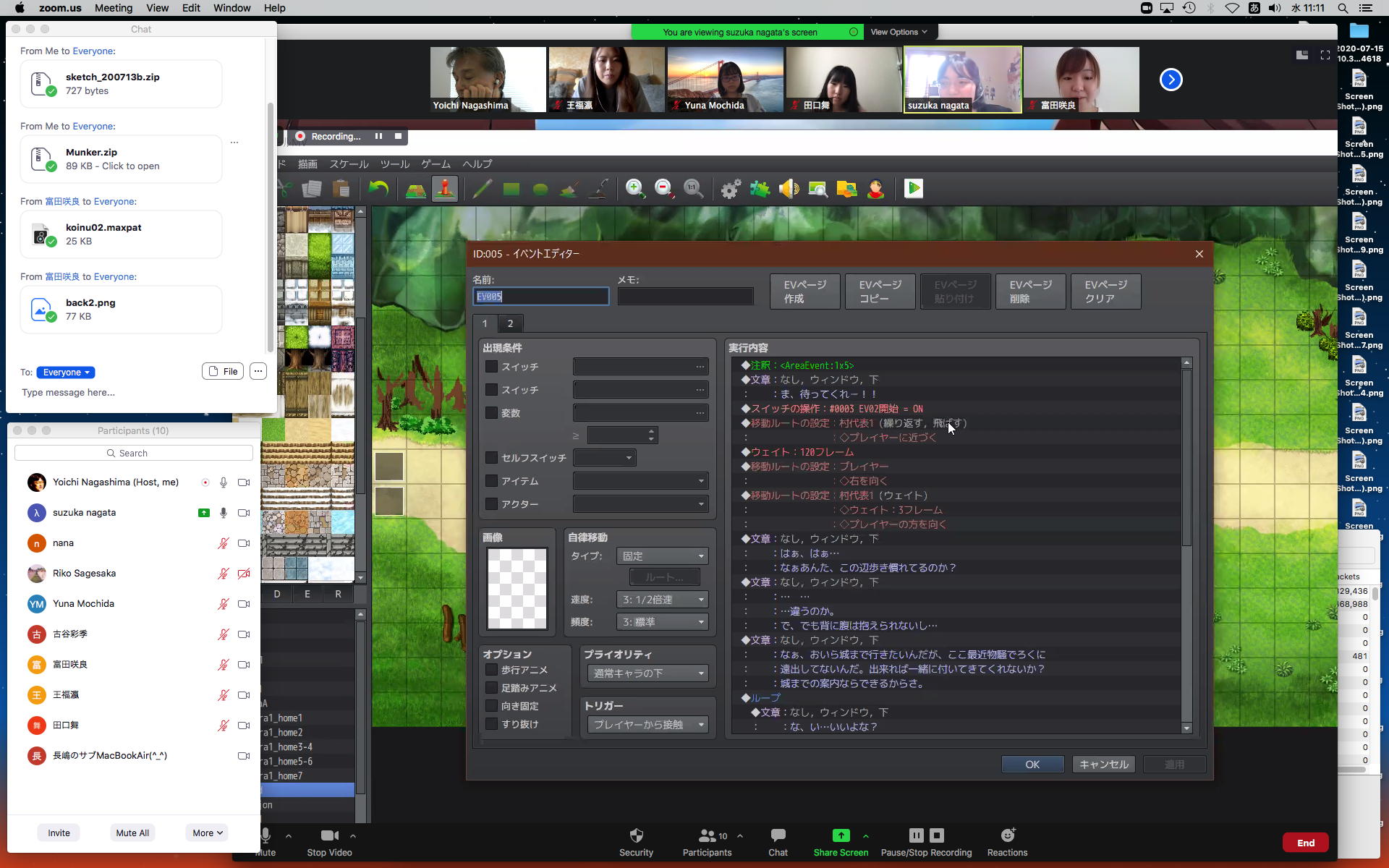Click the キャンセル button
Viewport: 1389px width, 868px height.
point(1103,765)
